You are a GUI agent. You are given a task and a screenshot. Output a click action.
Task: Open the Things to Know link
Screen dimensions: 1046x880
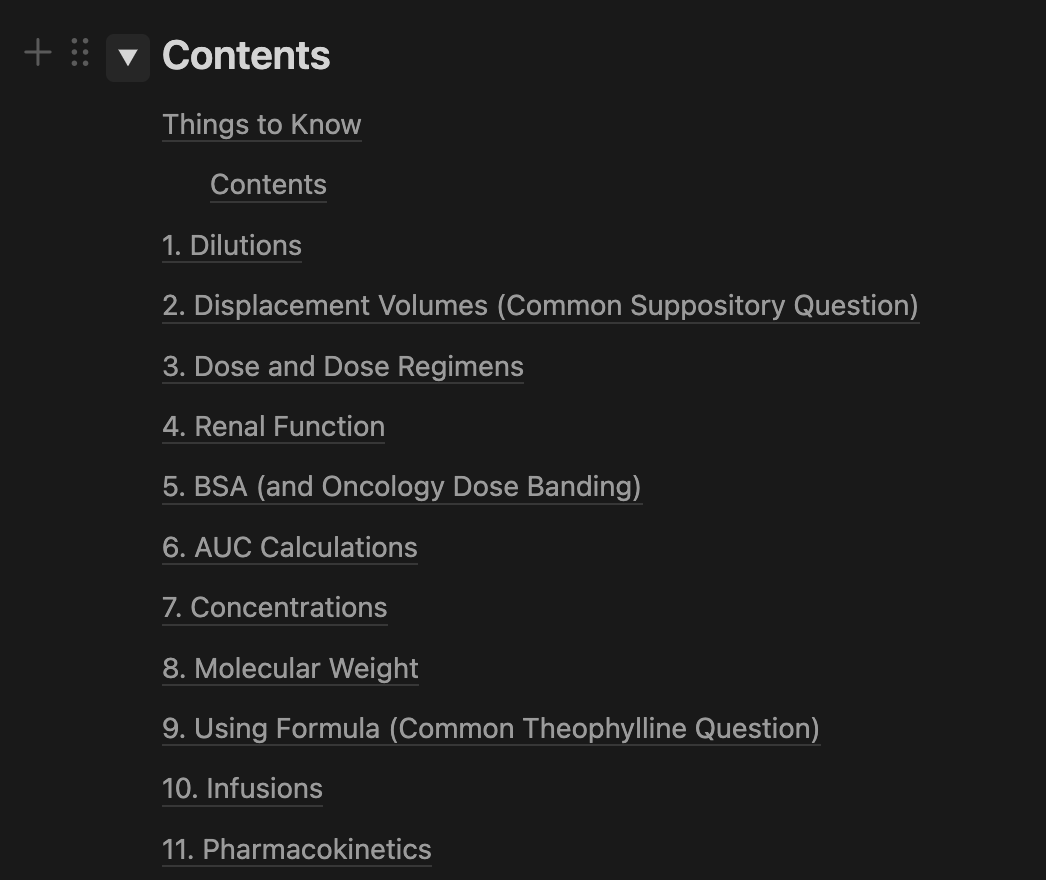(x=262, y=125)
